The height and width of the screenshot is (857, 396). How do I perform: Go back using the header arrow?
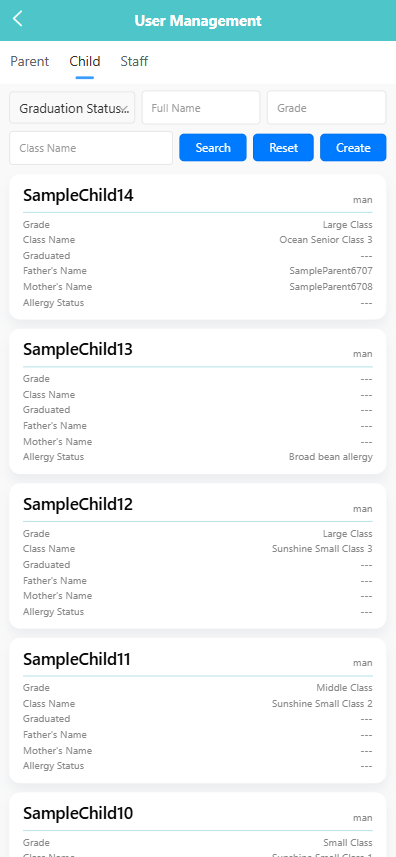pos(18,19)
